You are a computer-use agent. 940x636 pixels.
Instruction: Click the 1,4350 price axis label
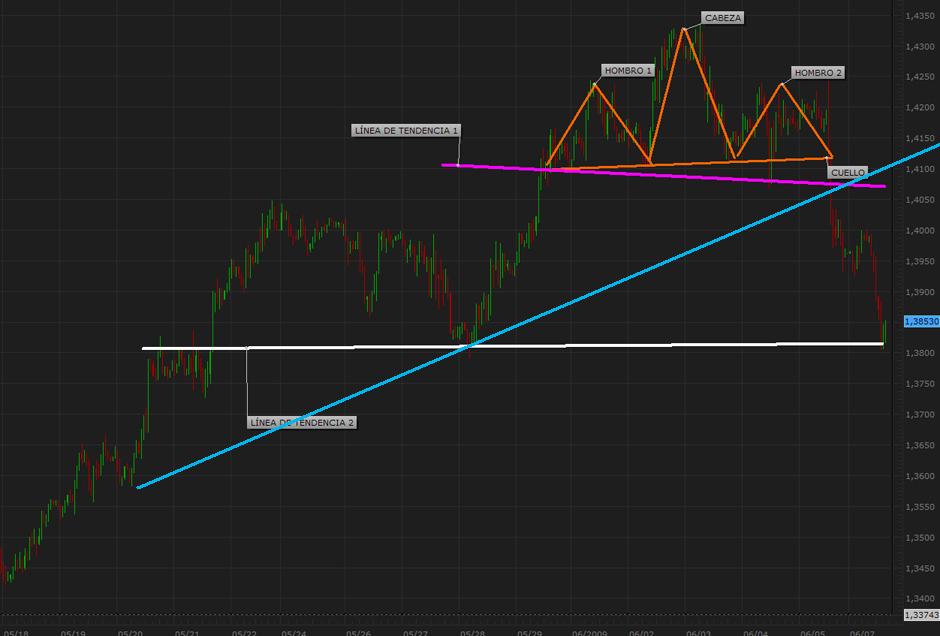point(920,16)
